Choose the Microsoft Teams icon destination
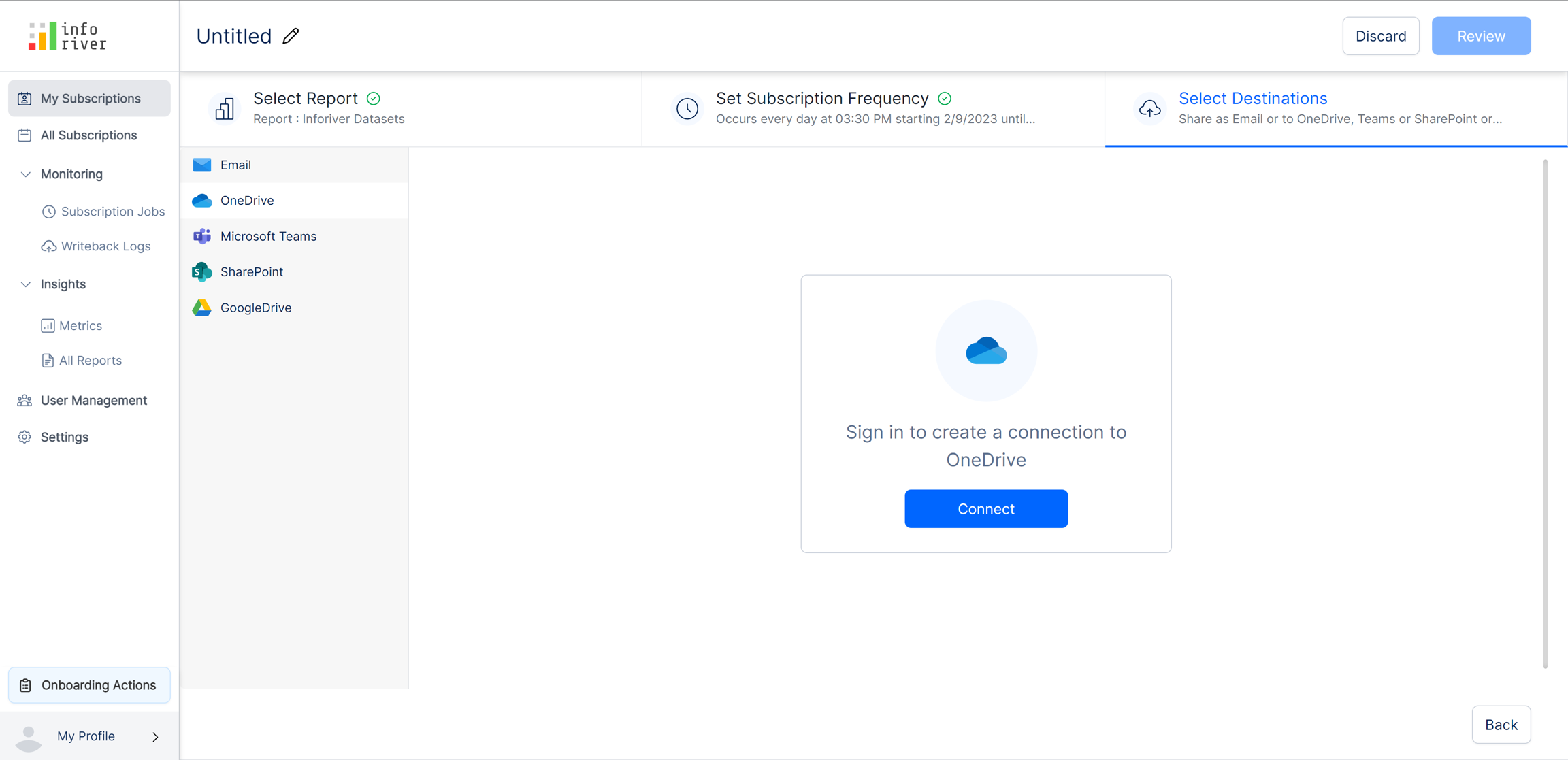 click(202, 236)
